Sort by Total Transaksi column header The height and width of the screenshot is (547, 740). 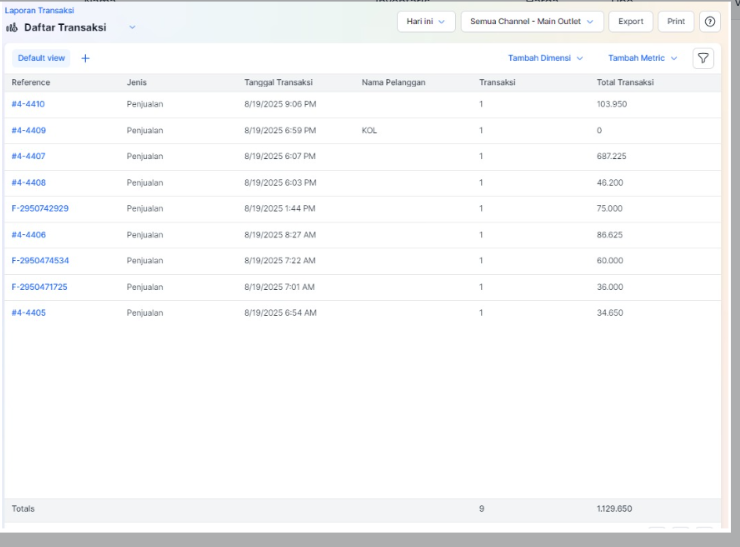click(x=625, y=83)
